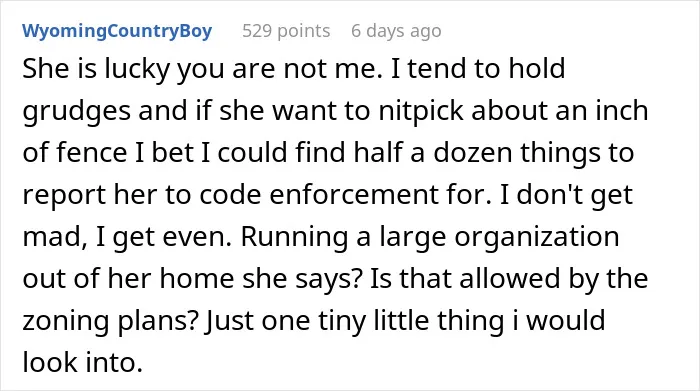Click the word "Running" in the comment
Viewport: 700px width, 391px height.
(x=295, y=237)
